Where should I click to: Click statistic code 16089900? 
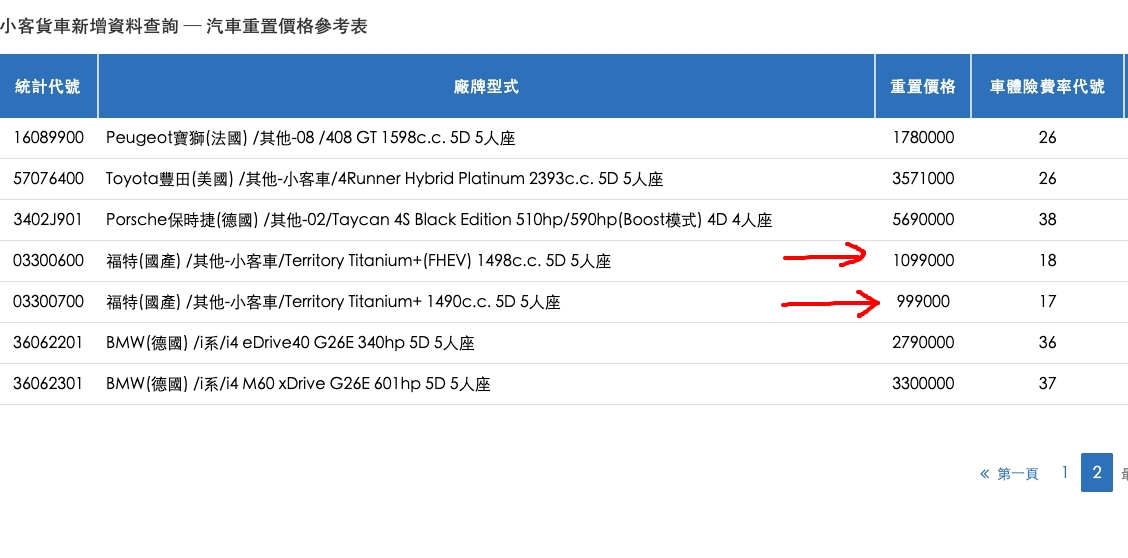click(x=48, y=138)
